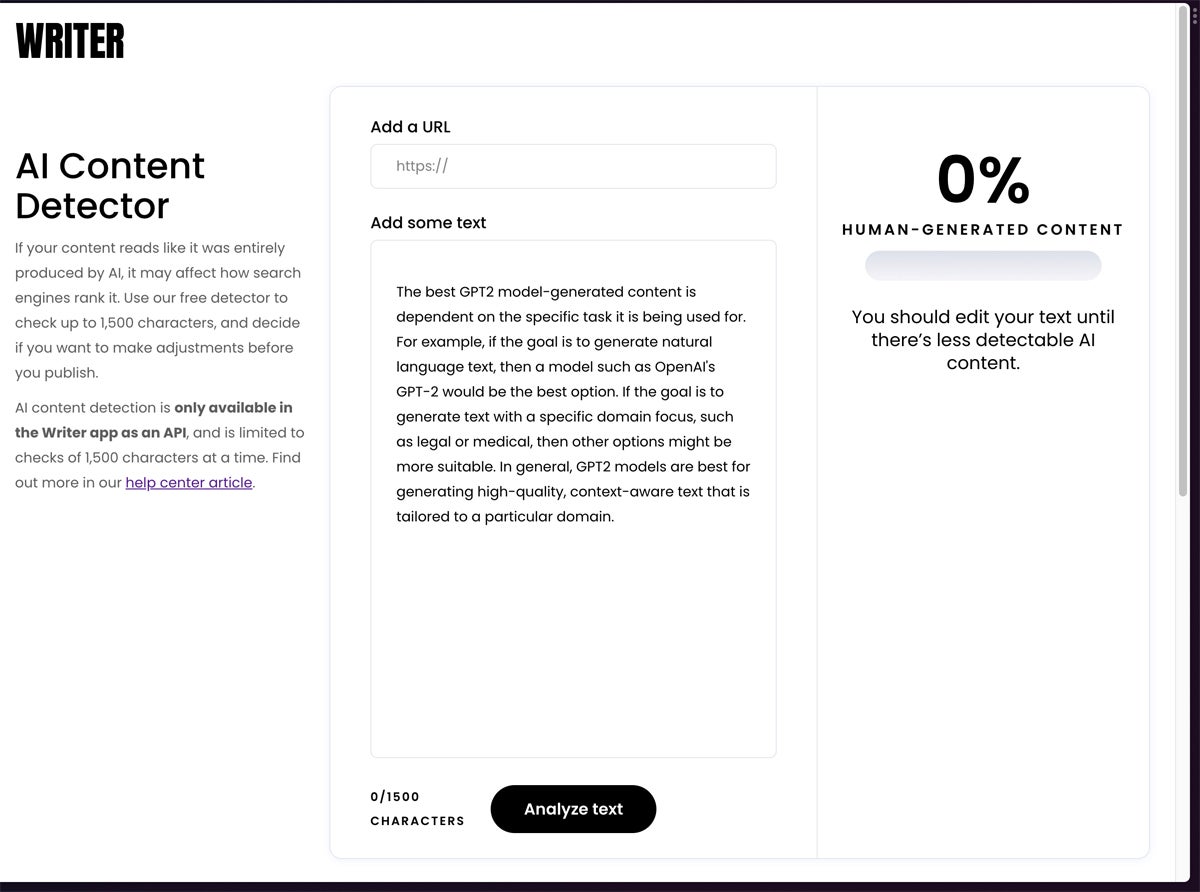Click the human-generated content progress bar
Image resolution: width=1200 pixels, height=892 pixels.
(983, 265)
